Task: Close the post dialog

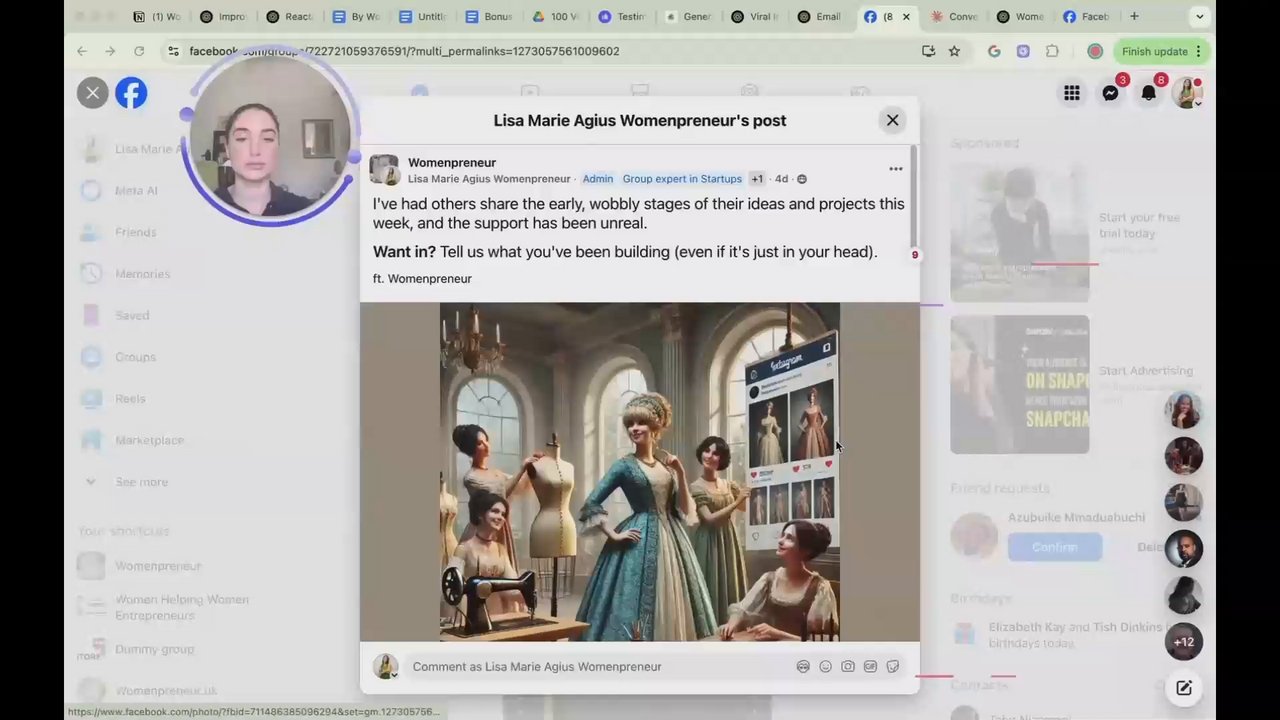Action: [x=892, y=120]
